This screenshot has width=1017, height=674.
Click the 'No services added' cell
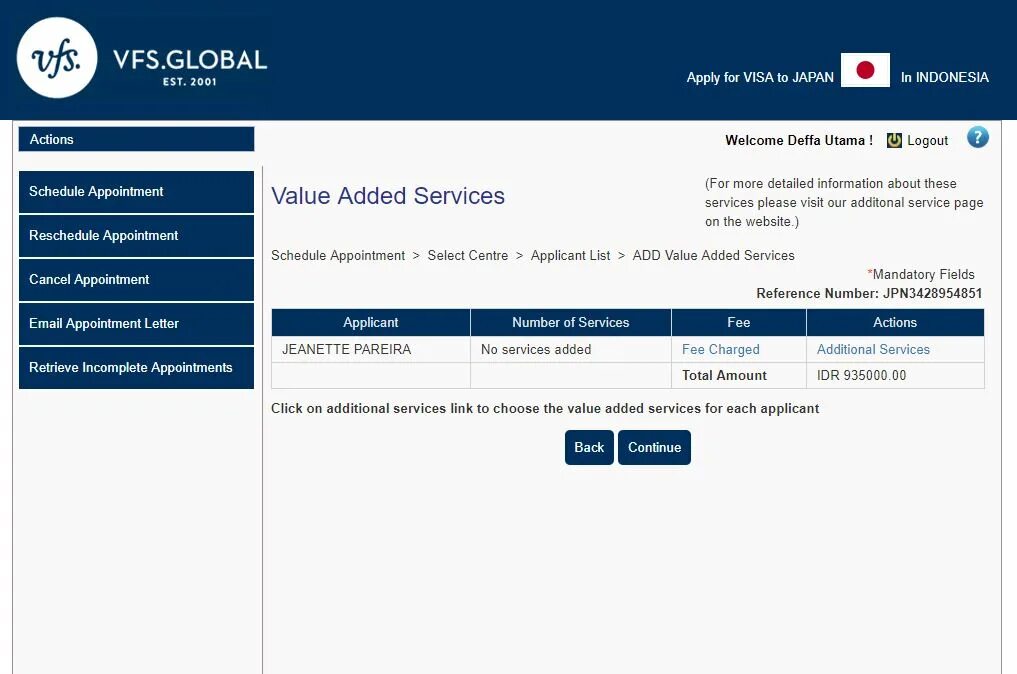coord(571,349)
